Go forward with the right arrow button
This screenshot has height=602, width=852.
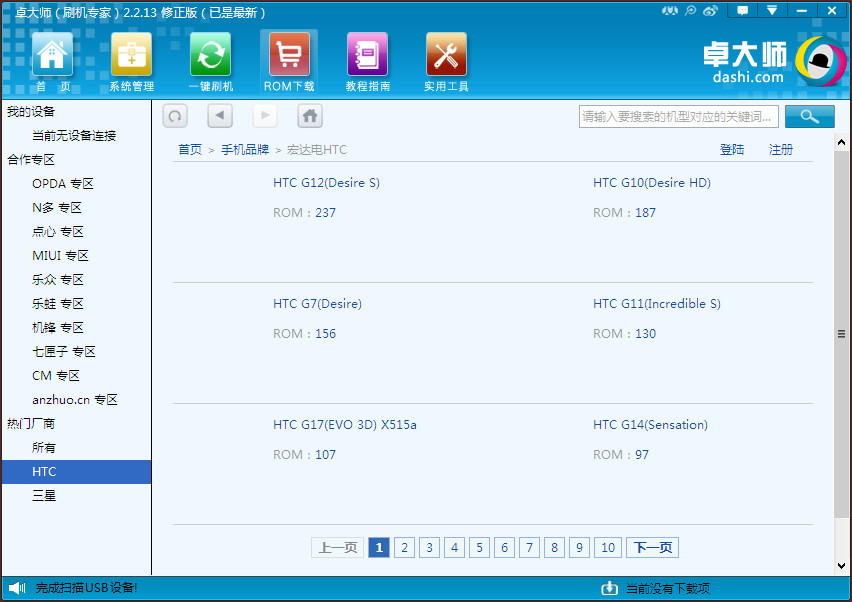265,116
